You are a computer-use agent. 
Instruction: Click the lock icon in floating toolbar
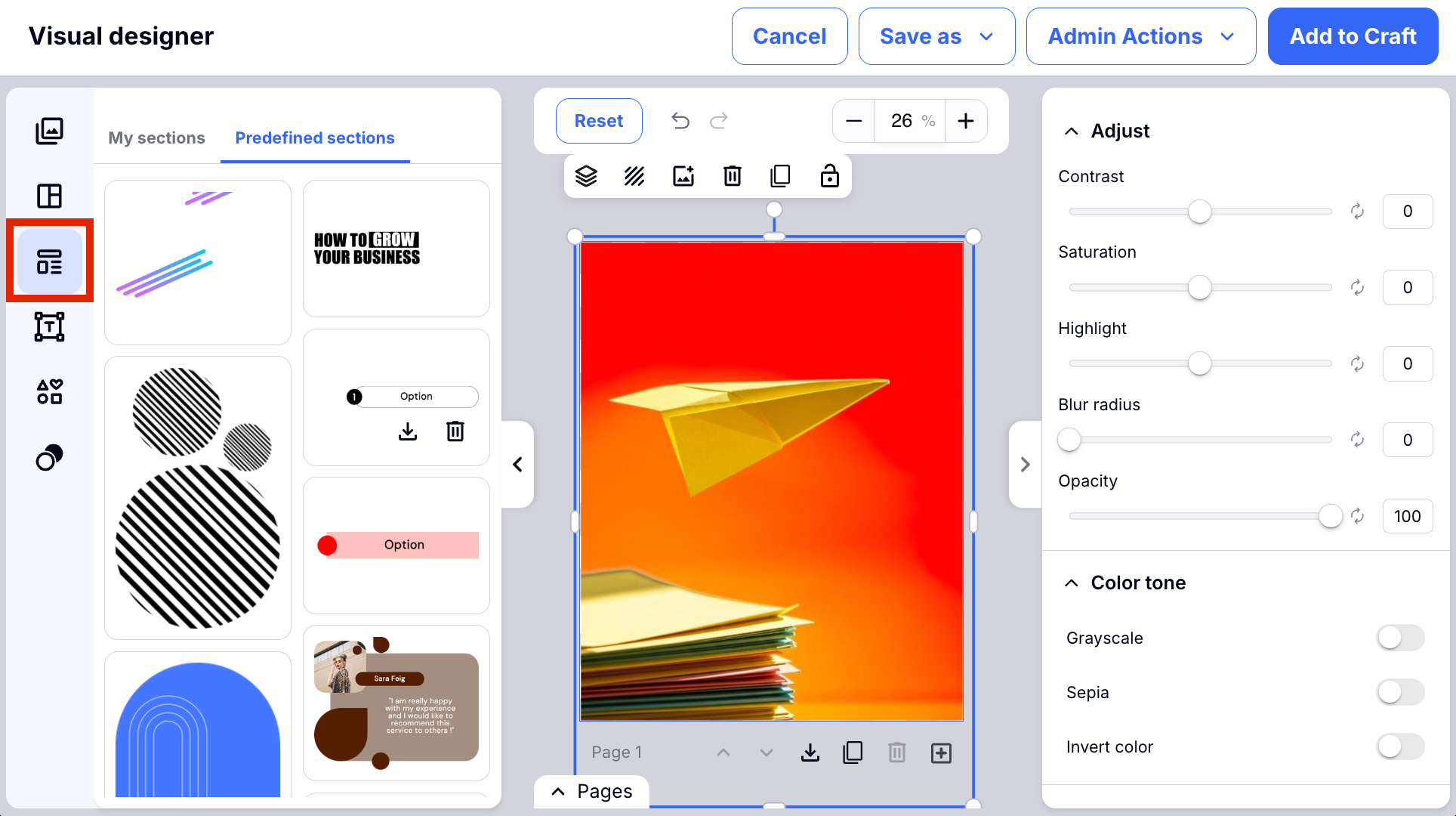(829, 176)
